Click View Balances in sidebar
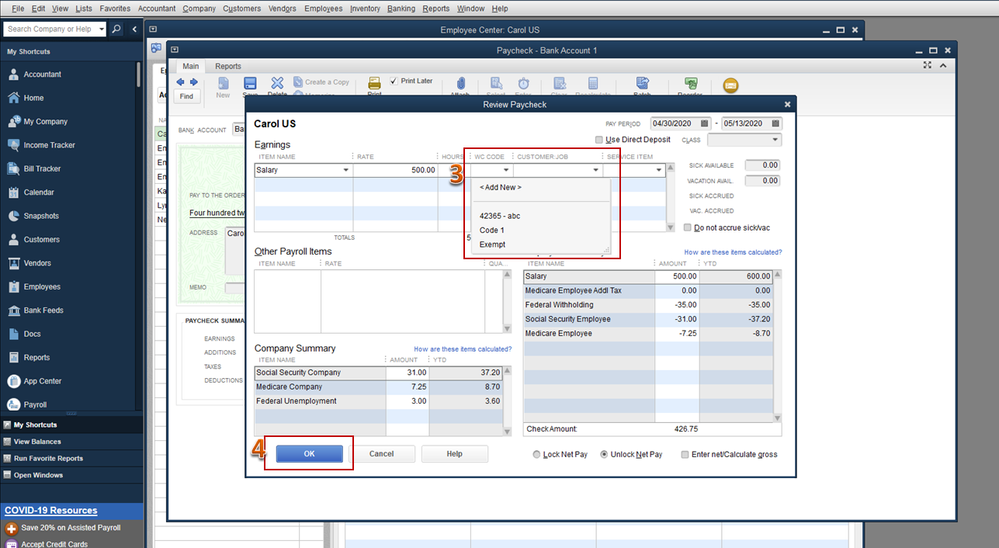The height and width of the screenshot is (548, 999). [38, 442]
